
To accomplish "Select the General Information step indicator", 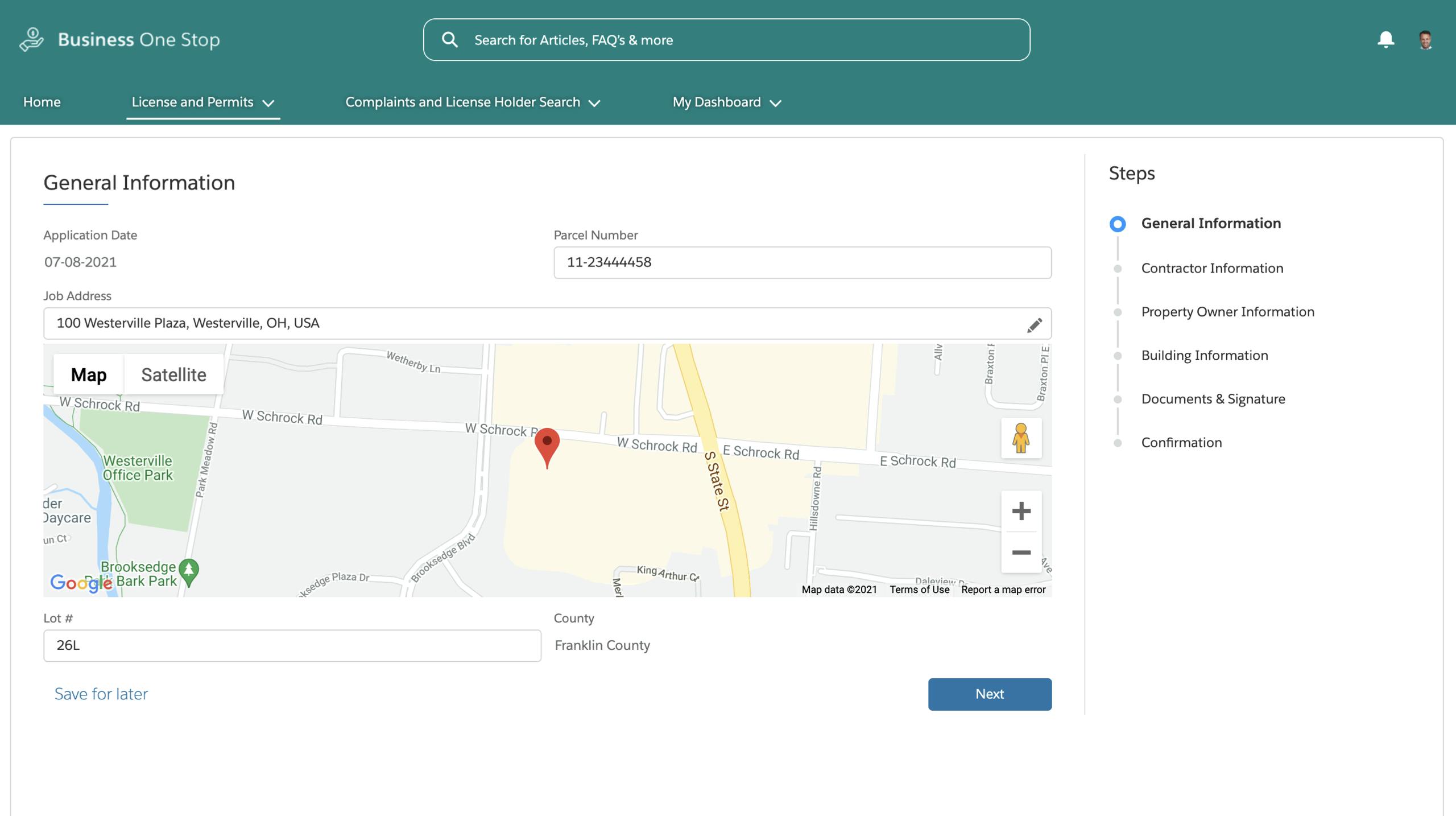I will point(1118,224).
